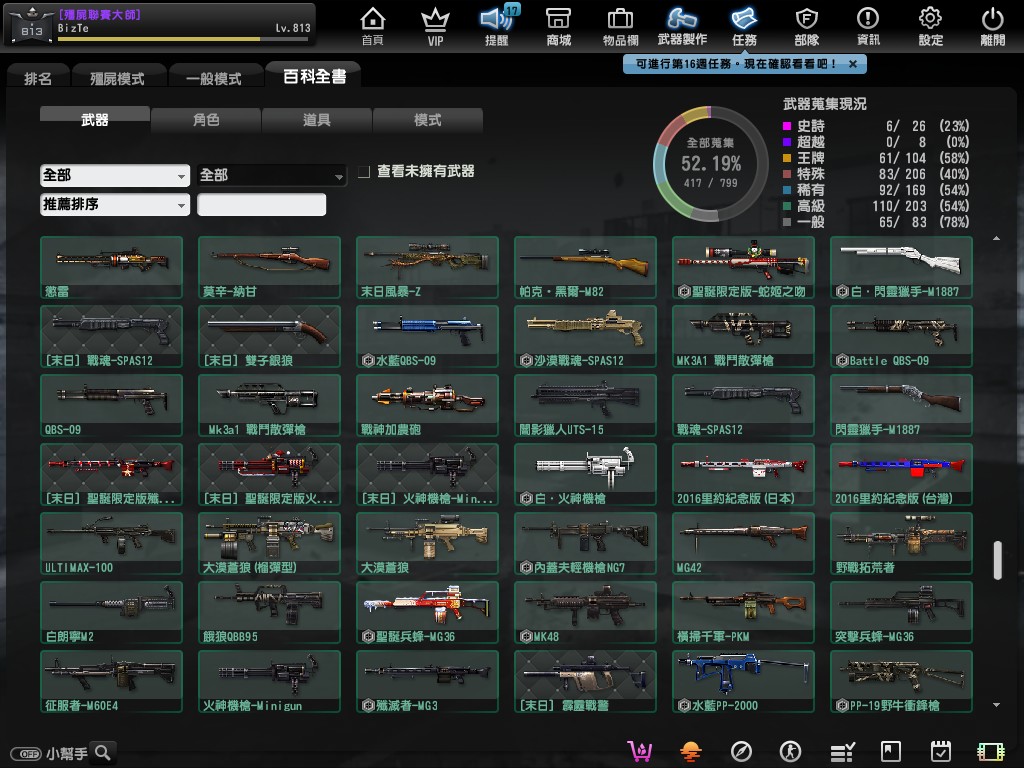Open the 首頁 home icon

coord(372,25)
